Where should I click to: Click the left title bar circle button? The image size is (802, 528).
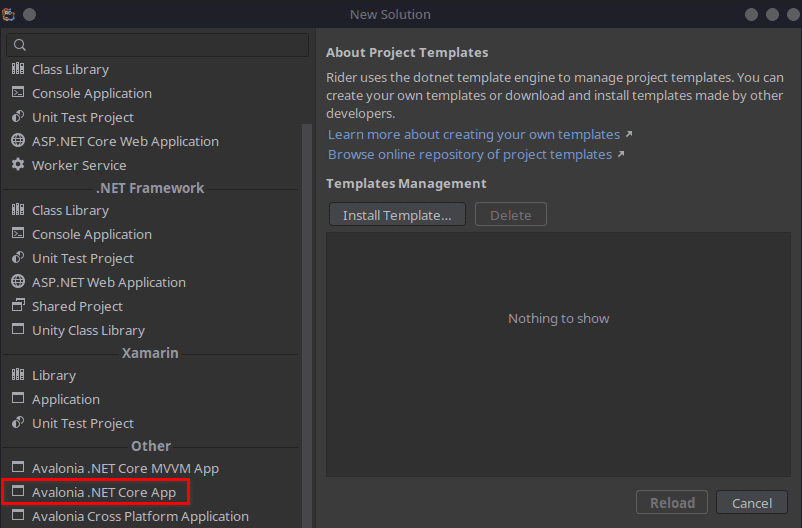30,14
